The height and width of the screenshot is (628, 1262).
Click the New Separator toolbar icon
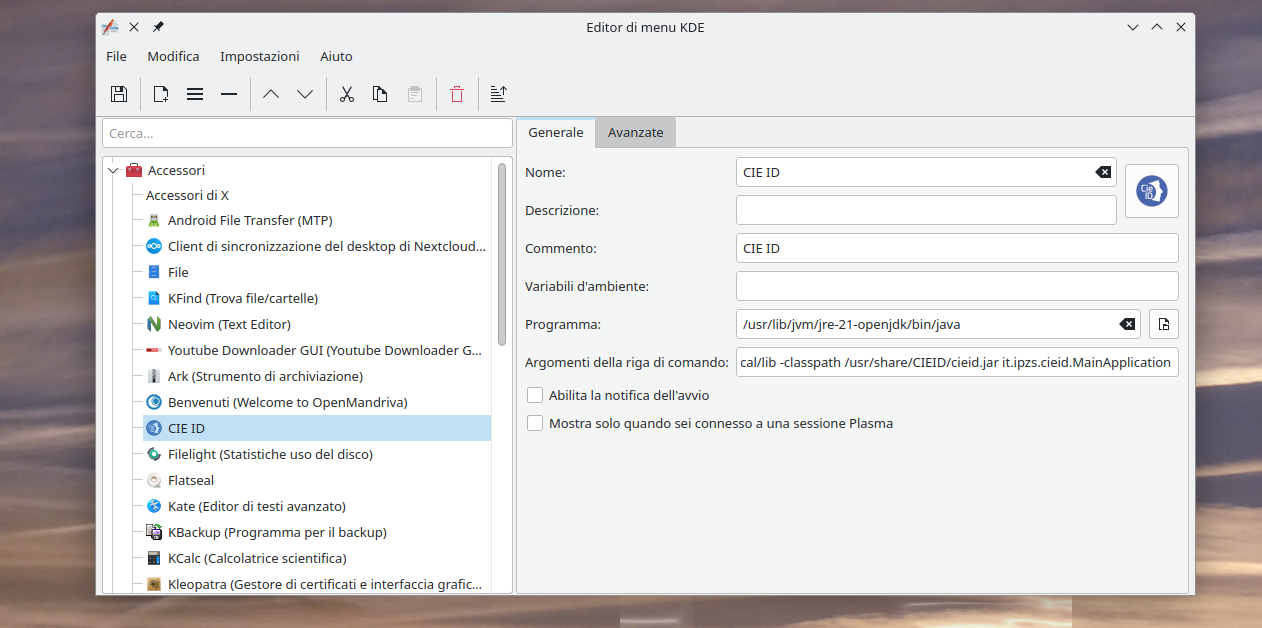click(x=229, y=94)
